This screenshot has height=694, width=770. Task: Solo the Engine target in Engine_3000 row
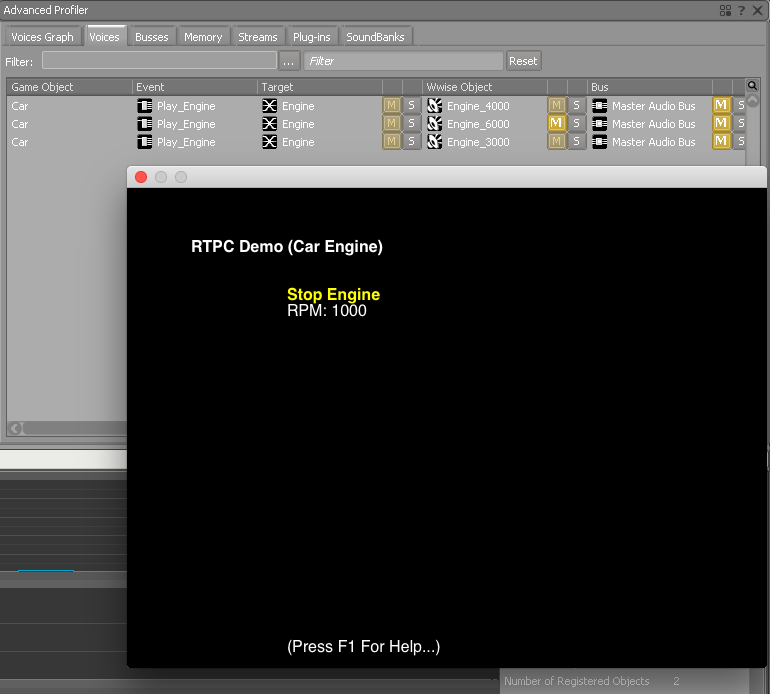(412, 141)
